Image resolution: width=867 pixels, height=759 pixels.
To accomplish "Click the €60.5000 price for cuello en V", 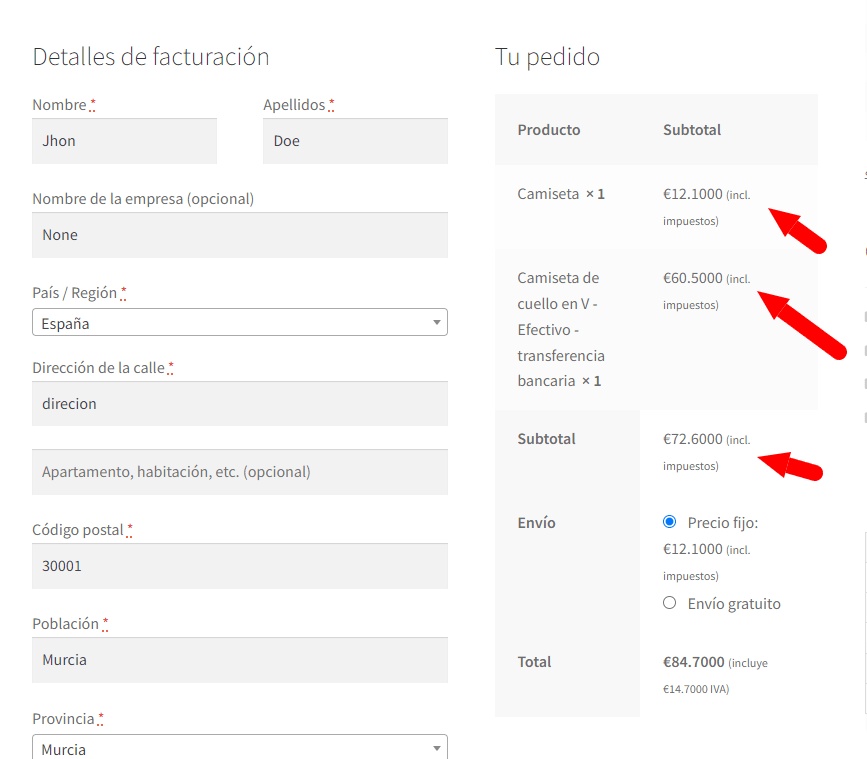I will [x=693, y=278].
